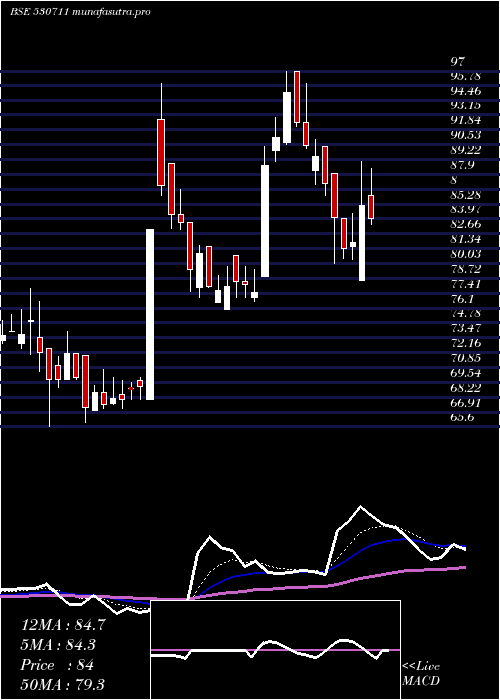Select the 97 price axis label

coord(458,61)
